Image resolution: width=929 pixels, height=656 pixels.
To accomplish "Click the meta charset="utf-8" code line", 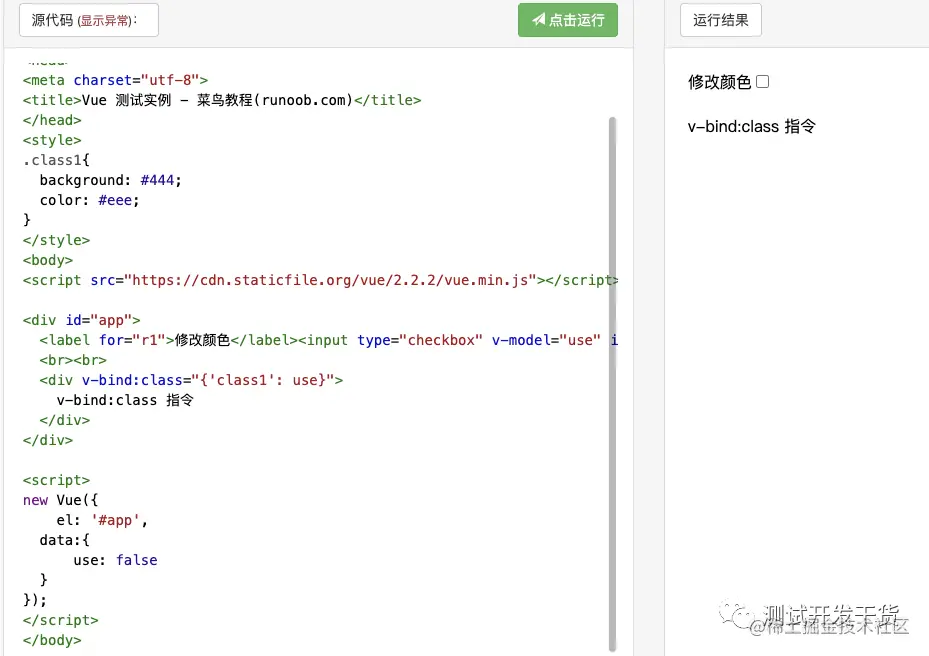I will (116, 80).
